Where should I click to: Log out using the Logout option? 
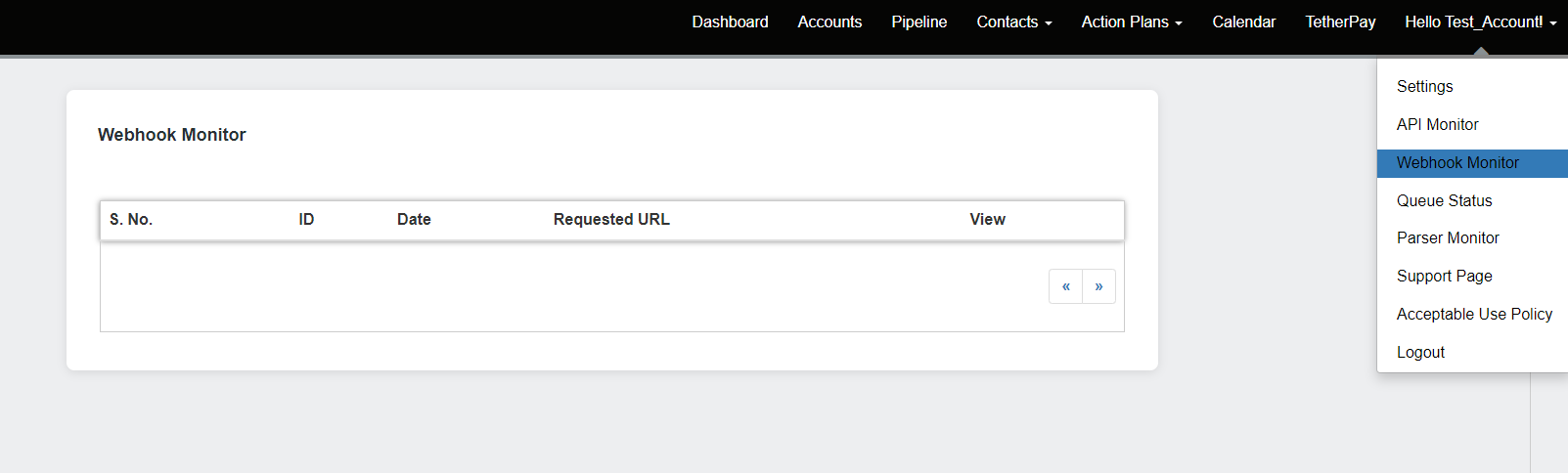tap(1420, 352)
